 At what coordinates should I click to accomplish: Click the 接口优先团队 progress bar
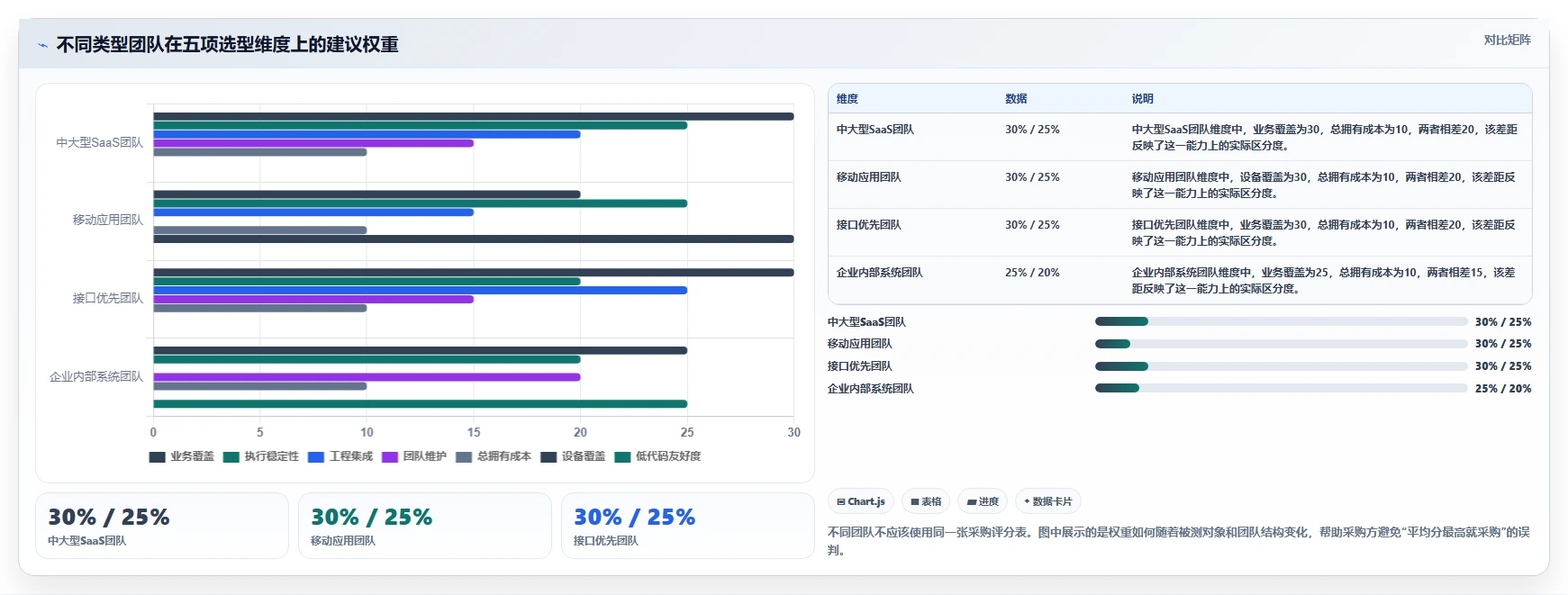click(x=1282, y=366)
